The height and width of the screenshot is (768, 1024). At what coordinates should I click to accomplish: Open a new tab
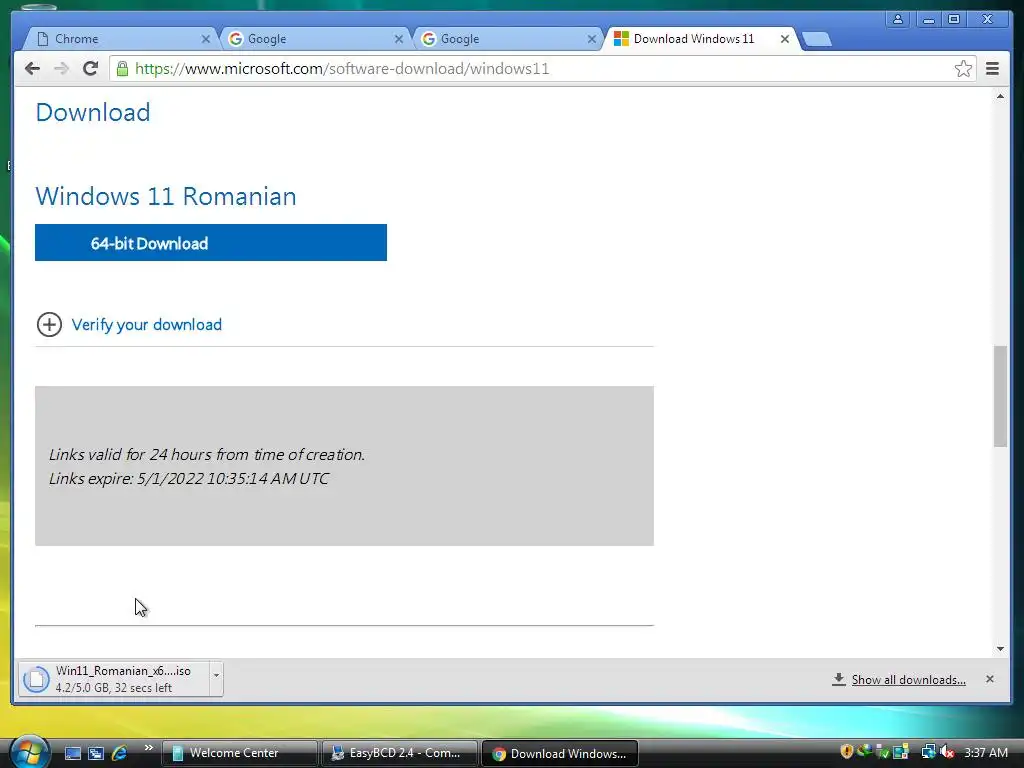[816, 40]
